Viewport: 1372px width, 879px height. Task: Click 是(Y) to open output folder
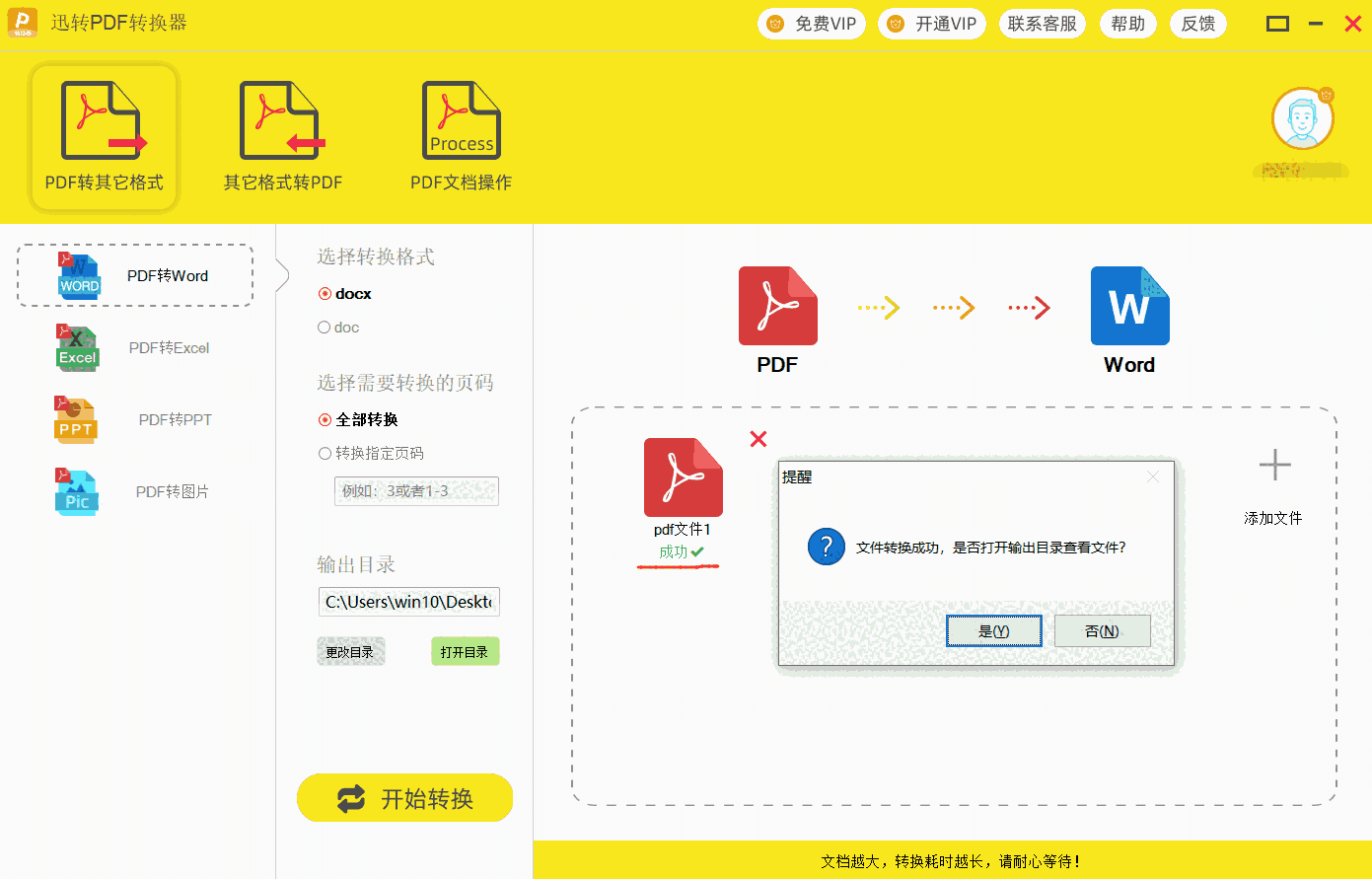993,629
